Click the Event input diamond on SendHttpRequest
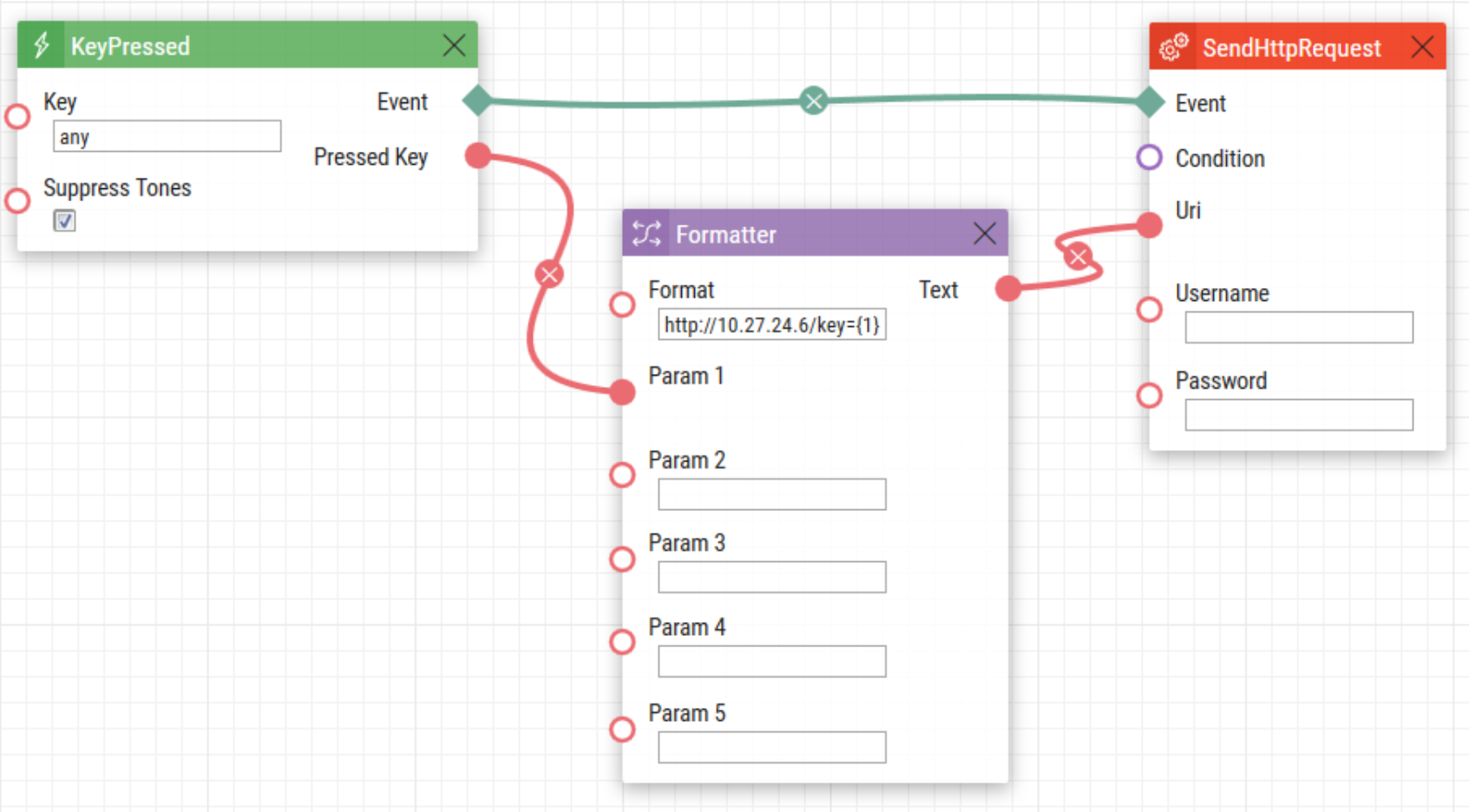 coord(1151,101)
